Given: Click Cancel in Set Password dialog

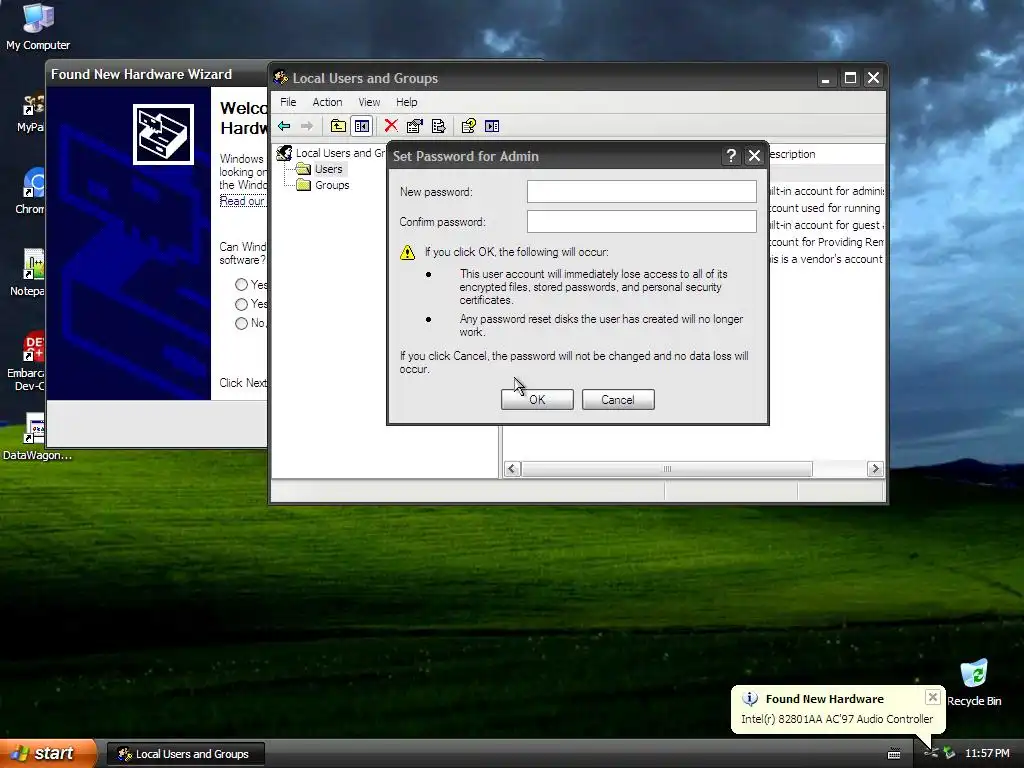Looking at the screenshot, I should [618, 400].
